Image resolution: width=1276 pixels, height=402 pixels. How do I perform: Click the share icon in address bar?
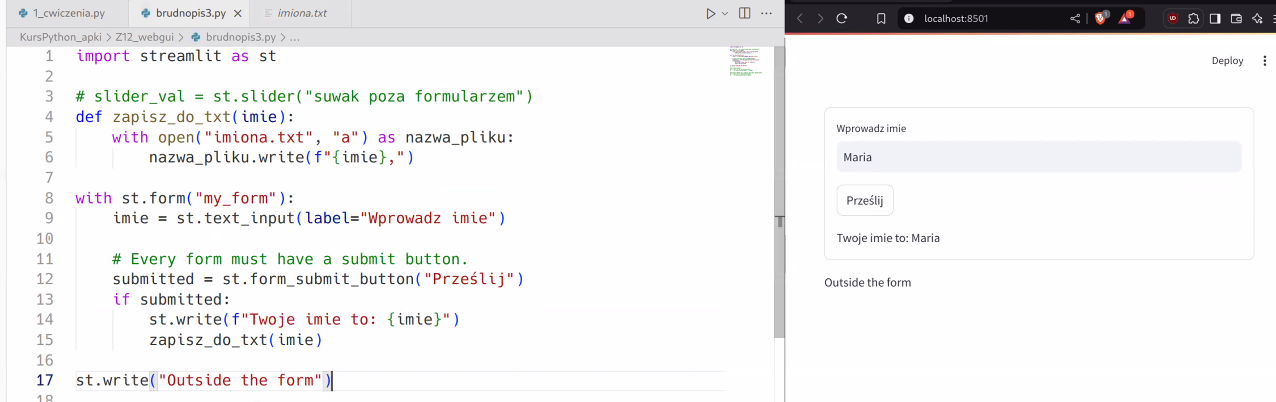[x=1075, y=18]
